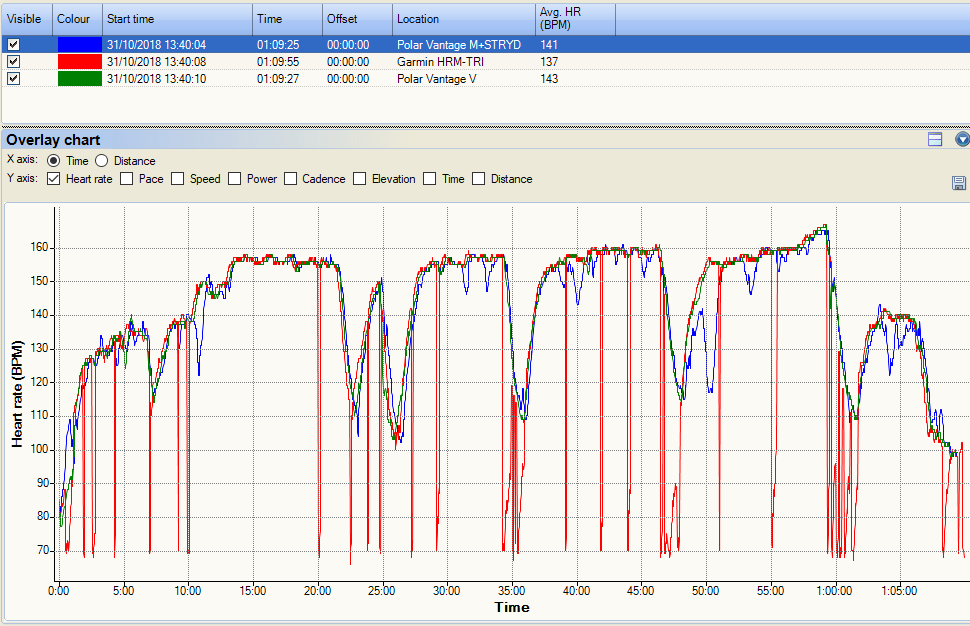
Task: Turn on the Elevation checkbox
Action: pyautogui.click(x=360, y=179)
